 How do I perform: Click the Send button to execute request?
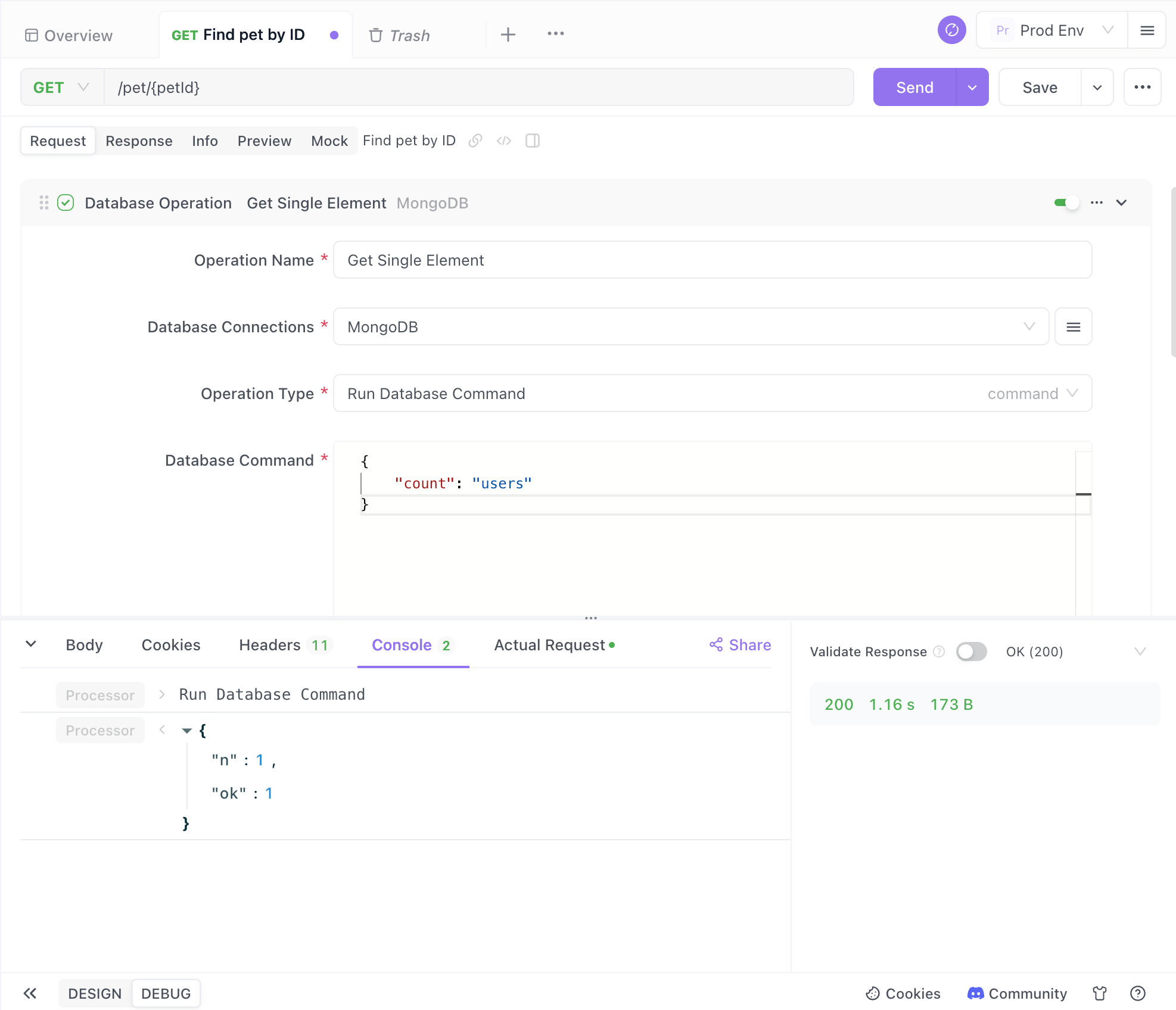914,88
